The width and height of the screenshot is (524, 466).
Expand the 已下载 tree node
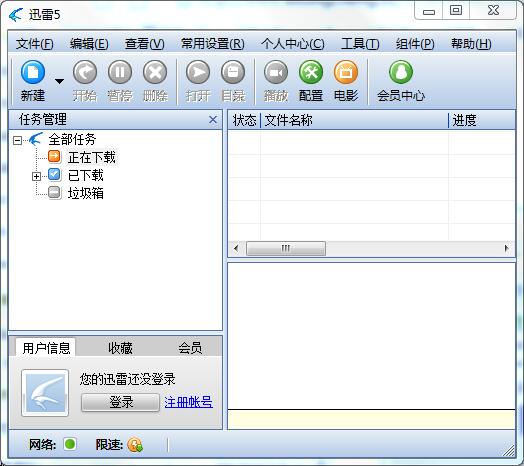click(x=36, y=176)
